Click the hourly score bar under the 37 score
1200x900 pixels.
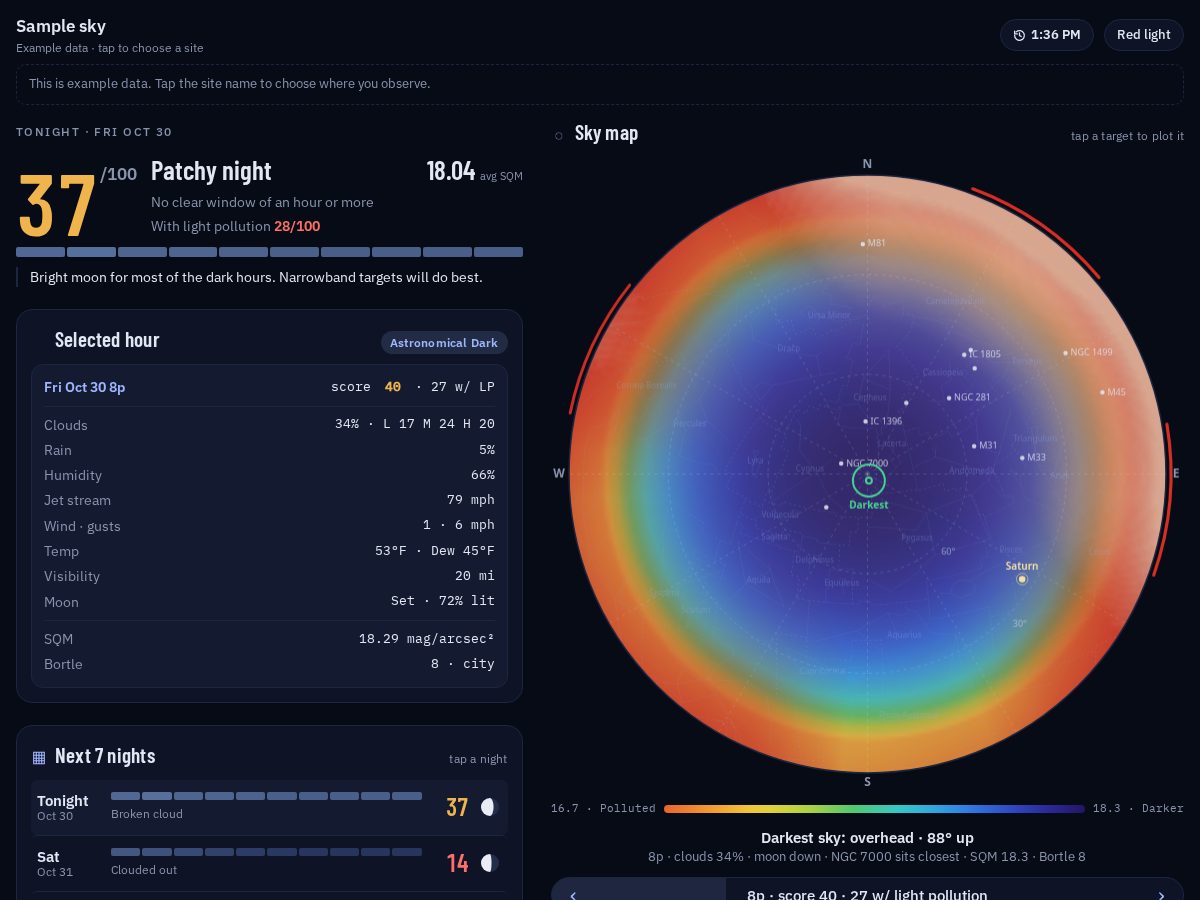tap(269, 252)
